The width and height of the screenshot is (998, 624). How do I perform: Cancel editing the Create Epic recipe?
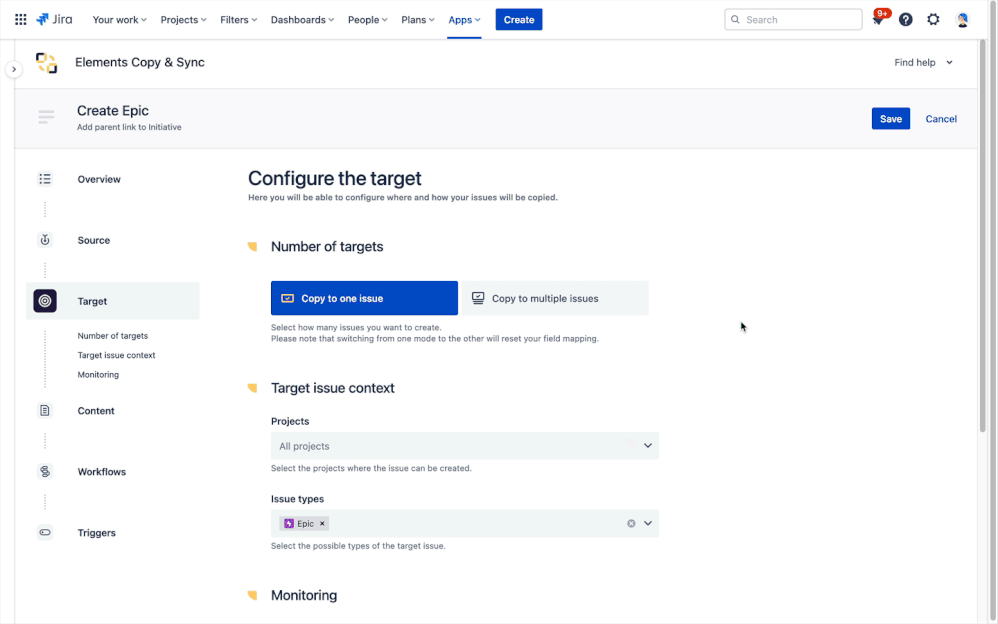pos(940,118)
